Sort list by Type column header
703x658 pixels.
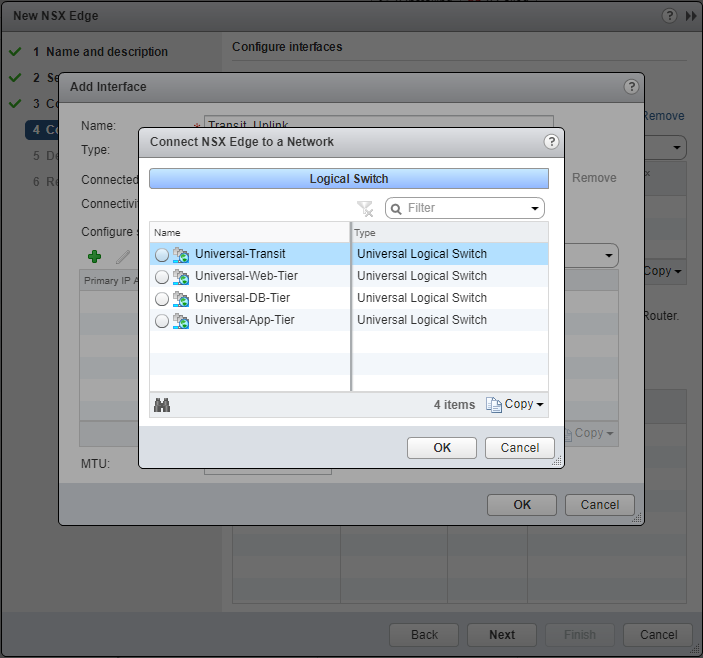pos(450,232)
